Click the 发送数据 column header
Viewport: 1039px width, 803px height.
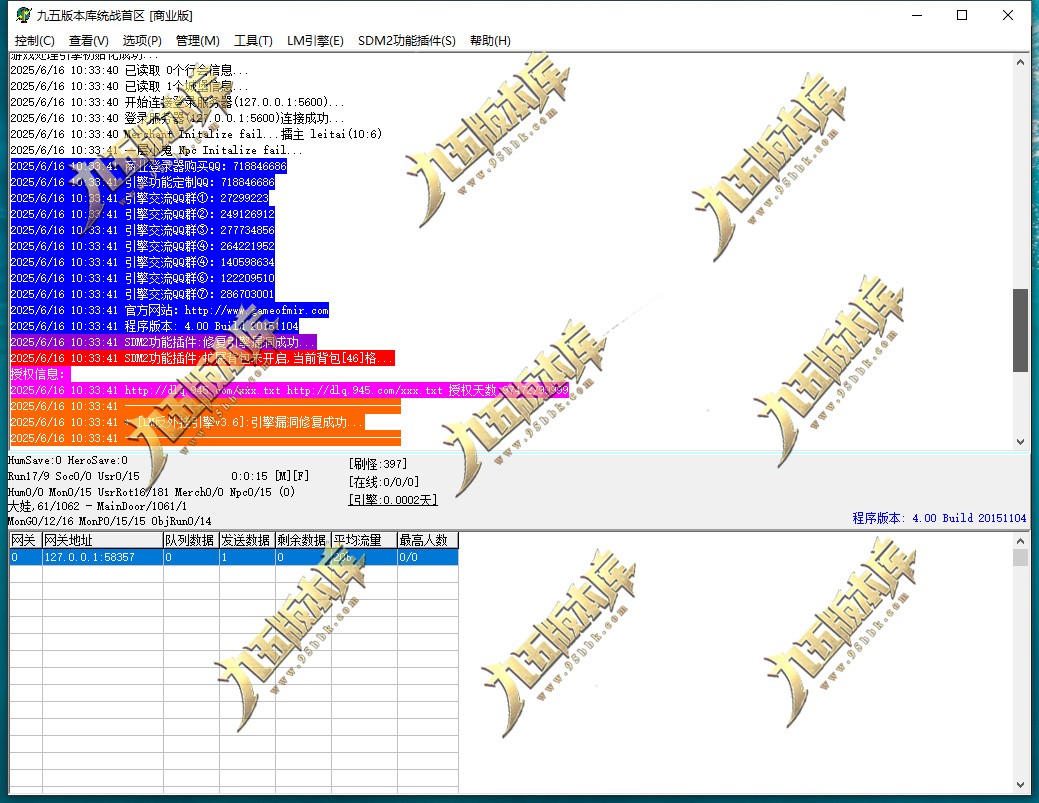pos(247,541)
